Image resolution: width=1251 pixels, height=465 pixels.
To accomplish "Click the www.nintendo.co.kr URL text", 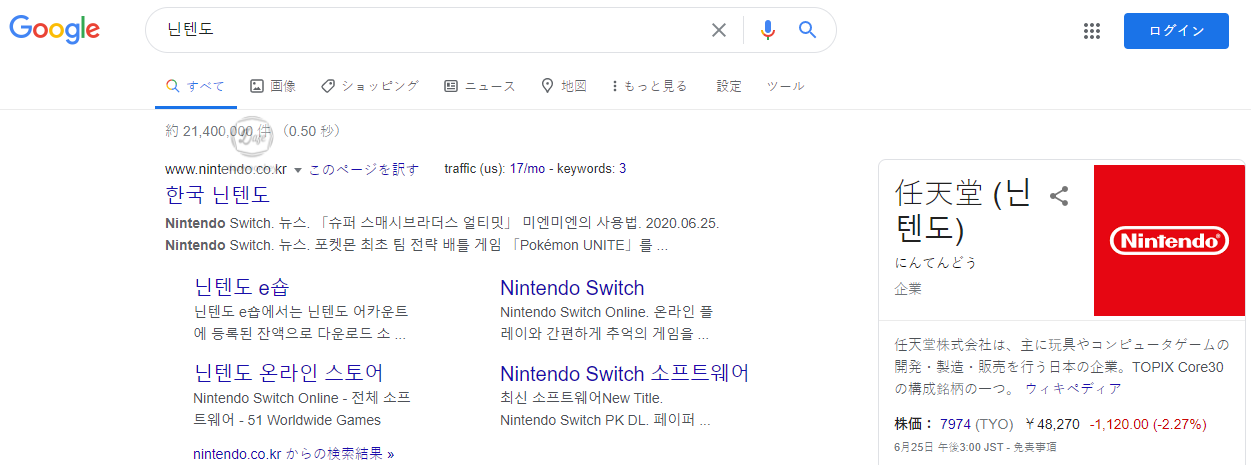I will click(226, 169).
